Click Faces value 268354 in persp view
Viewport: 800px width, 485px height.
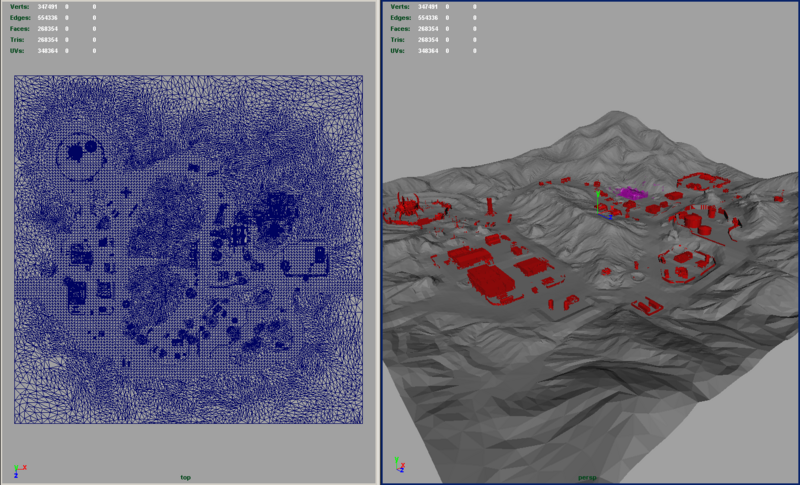tap(428, 29)
